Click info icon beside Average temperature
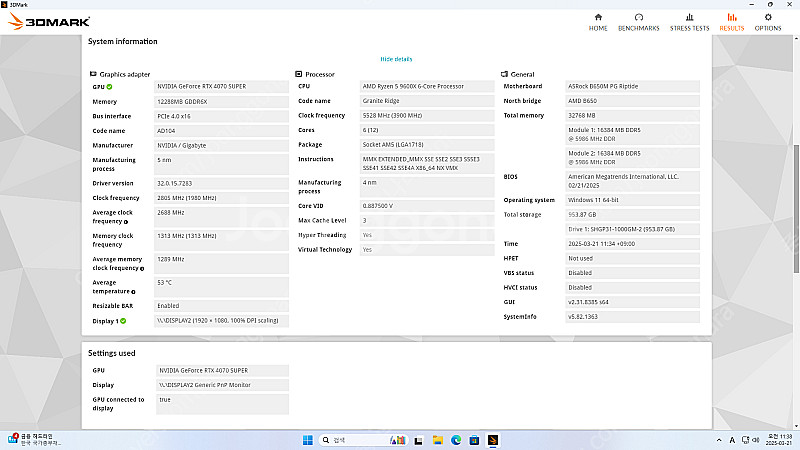The image size is (800, 450). (133, 292)
